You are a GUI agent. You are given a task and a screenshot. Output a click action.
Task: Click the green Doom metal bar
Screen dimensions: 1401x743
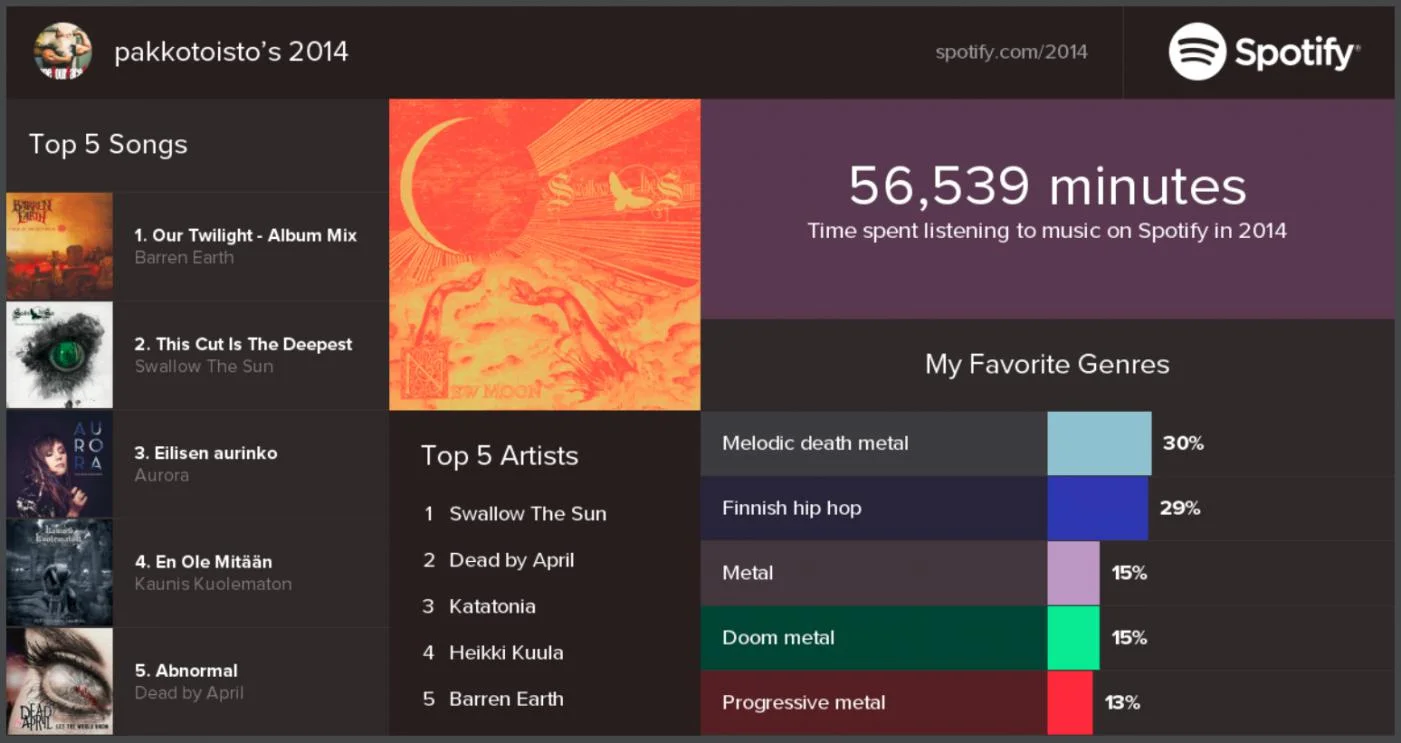(1073, 638)
